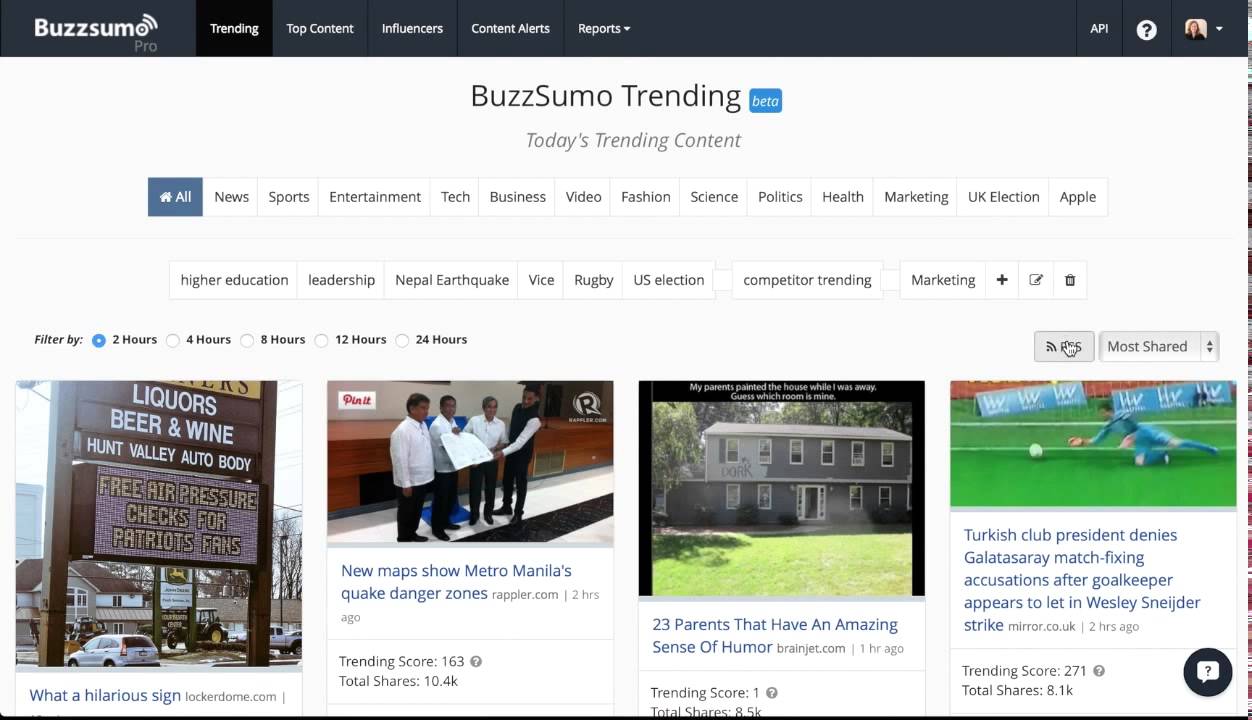
Task: Select the Marketing category in the top row
Action: point(916,197)
